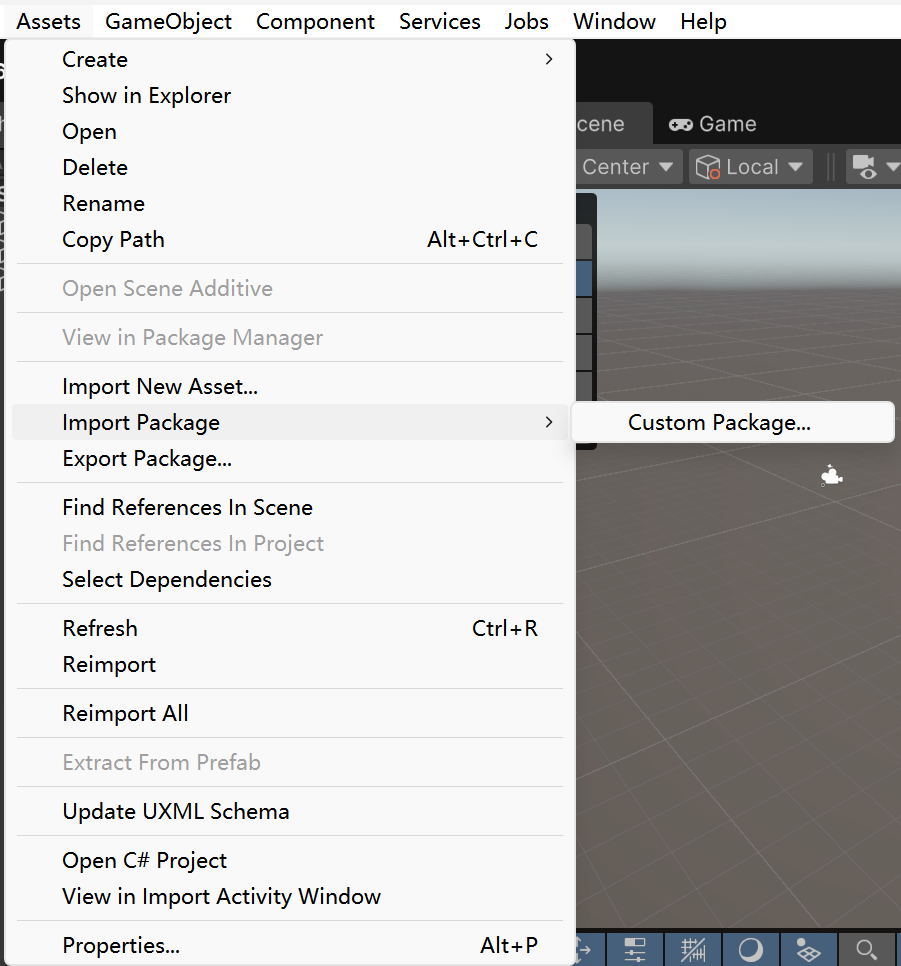Click the magnifier search icon in bottom toolbar
The image size is (901, 966).
coord(867,949)
